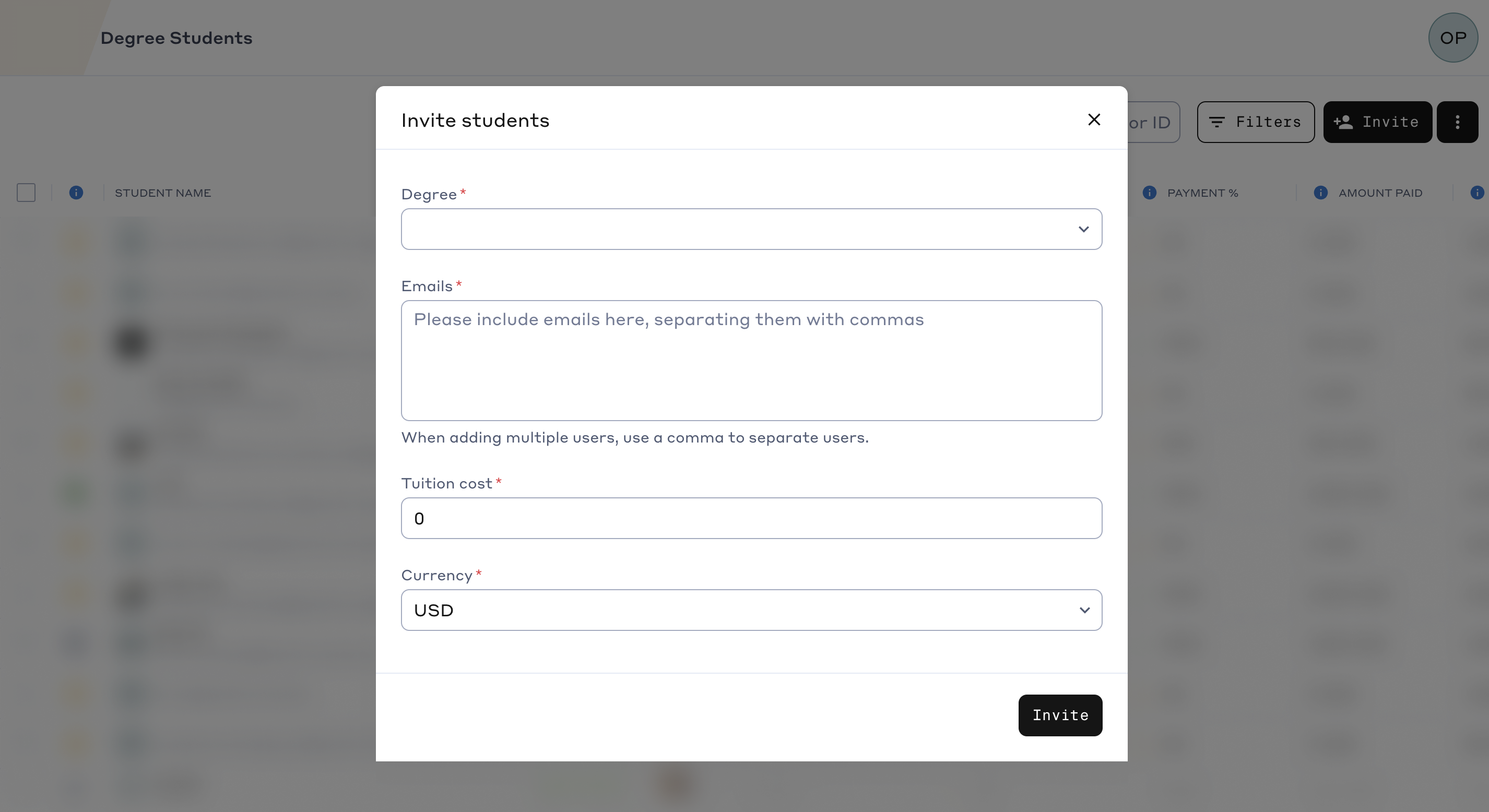Click the search by name or ID field

[x=1153, y=122]
